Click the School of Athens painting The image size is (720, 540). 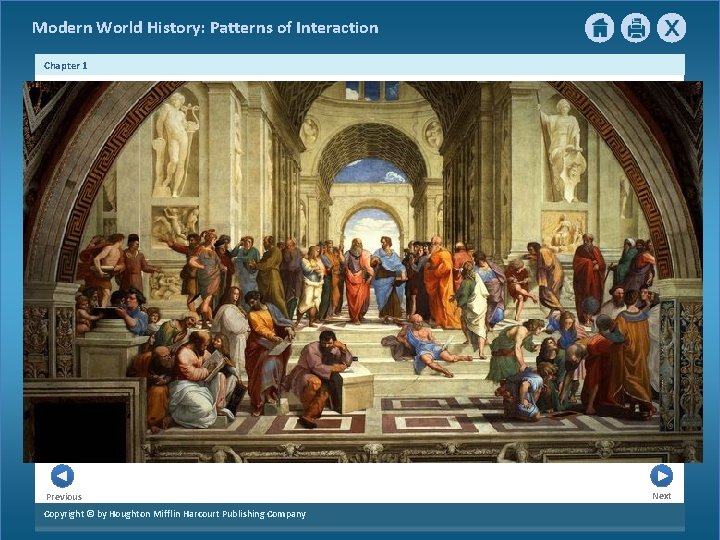click(x=363, y=272)
